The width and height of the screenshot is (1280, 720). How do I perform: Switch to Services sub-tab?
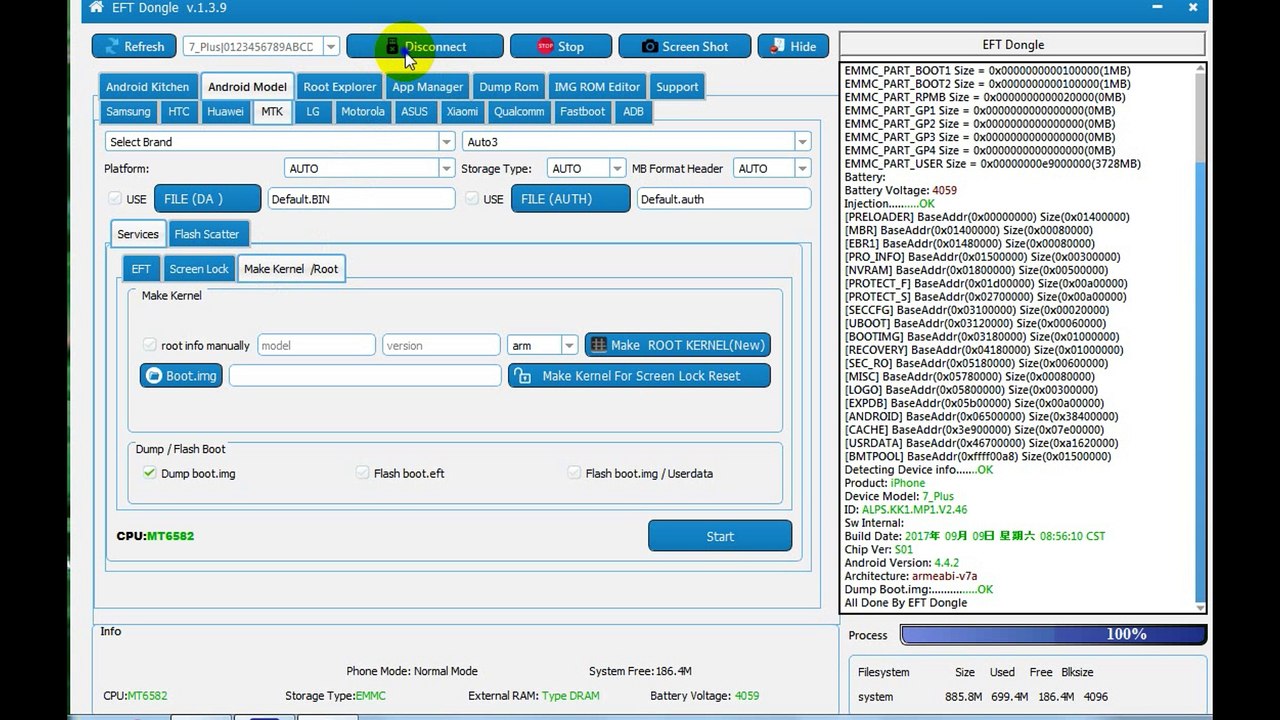click(138, 234)
